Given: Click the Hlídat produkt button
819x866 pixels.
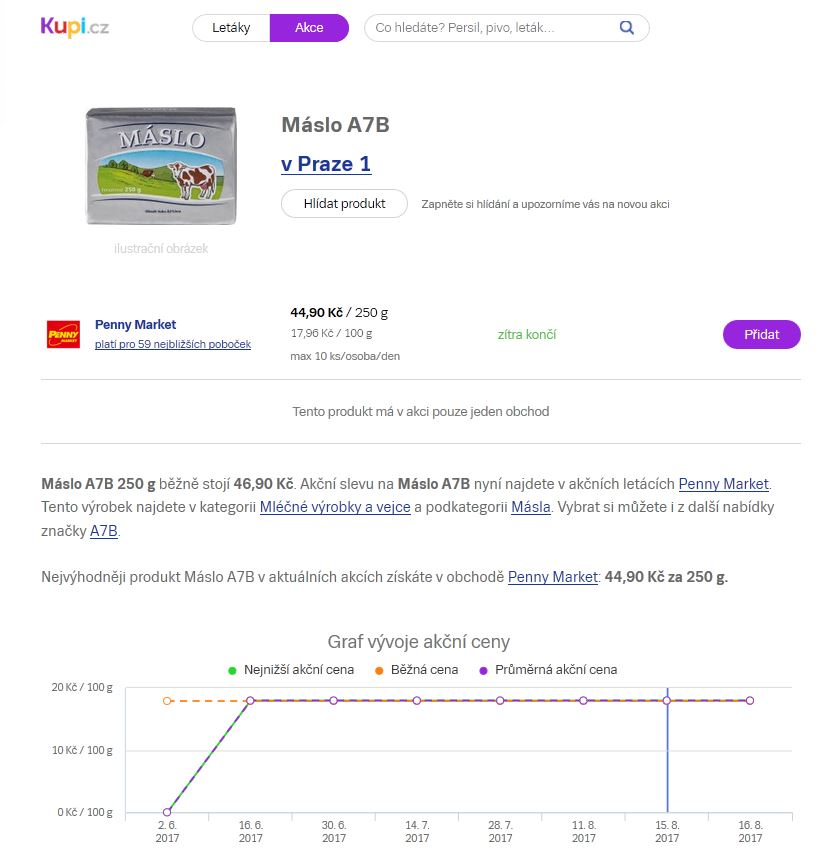Looking at the screenshot, I should (x=344, y=204).
